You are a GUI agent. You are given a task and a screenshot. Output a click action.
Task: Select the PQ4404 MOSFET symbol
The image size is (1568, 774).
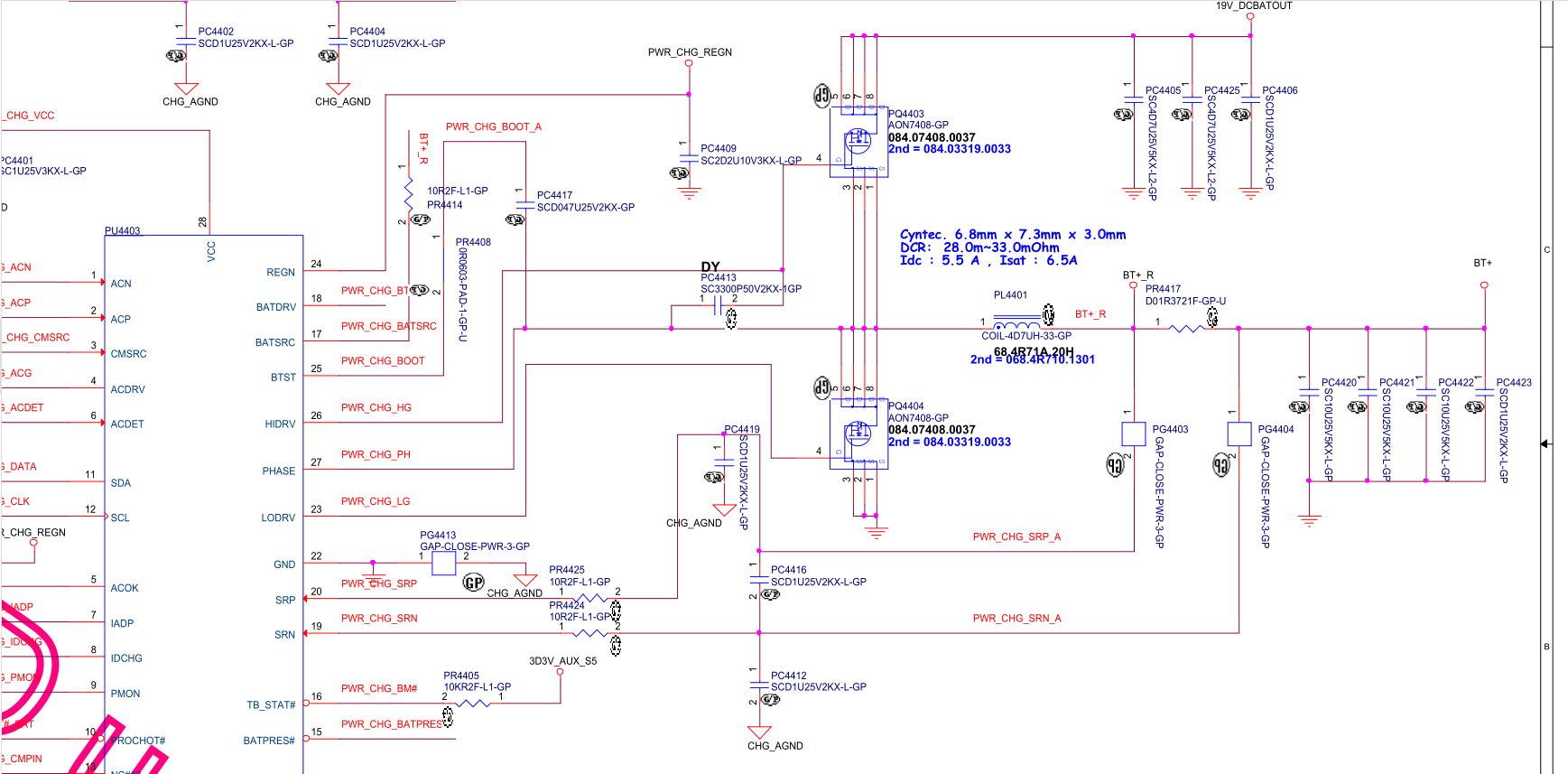click(x=858, y=434)
